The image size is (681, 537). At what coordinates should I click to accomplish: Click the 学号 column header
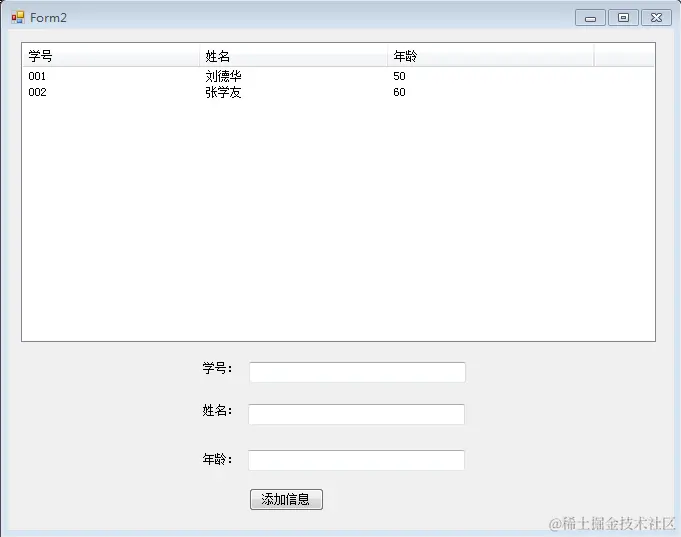111,56
